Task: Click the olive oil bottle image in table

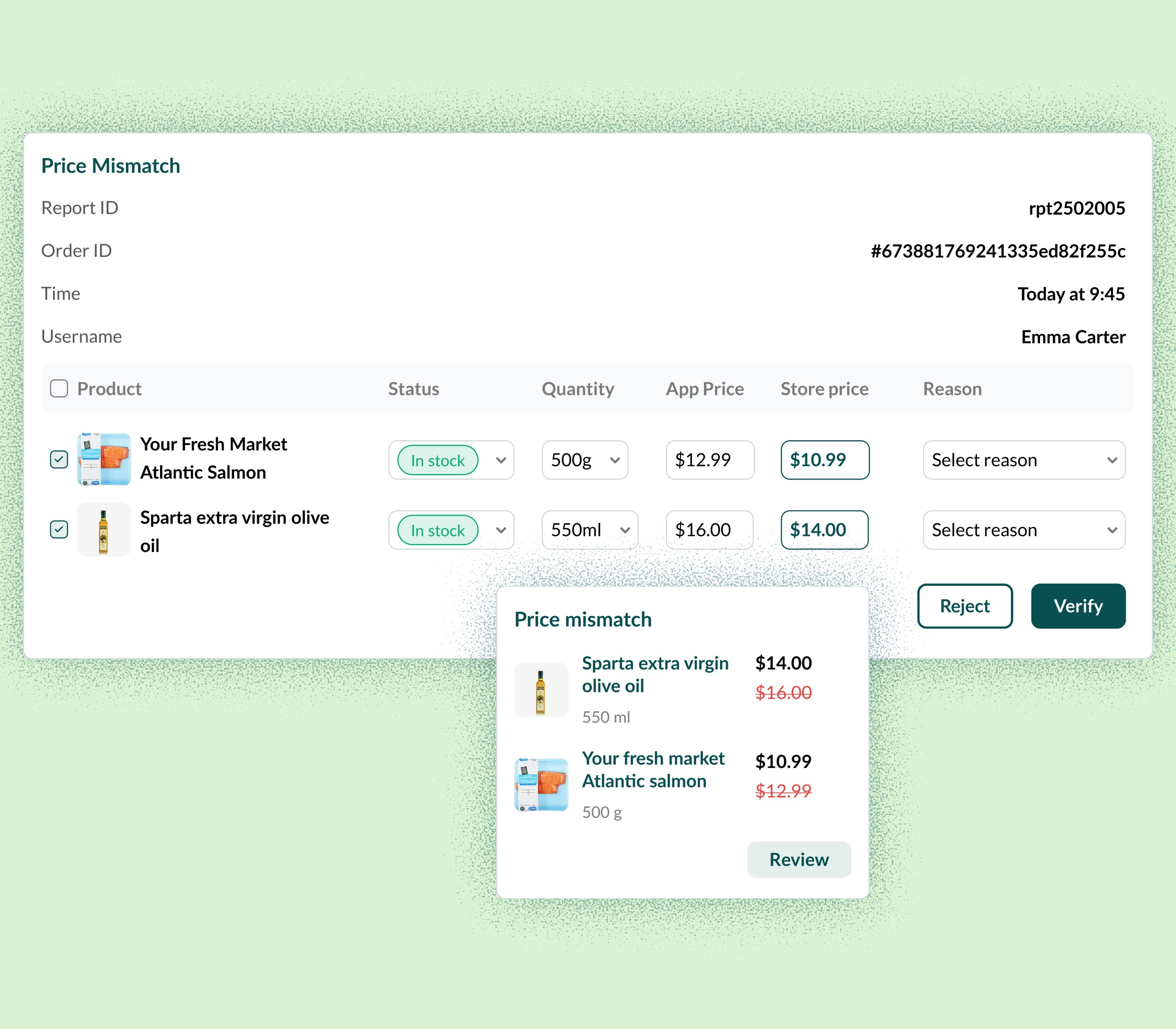Action: click(x=104, y=529)
